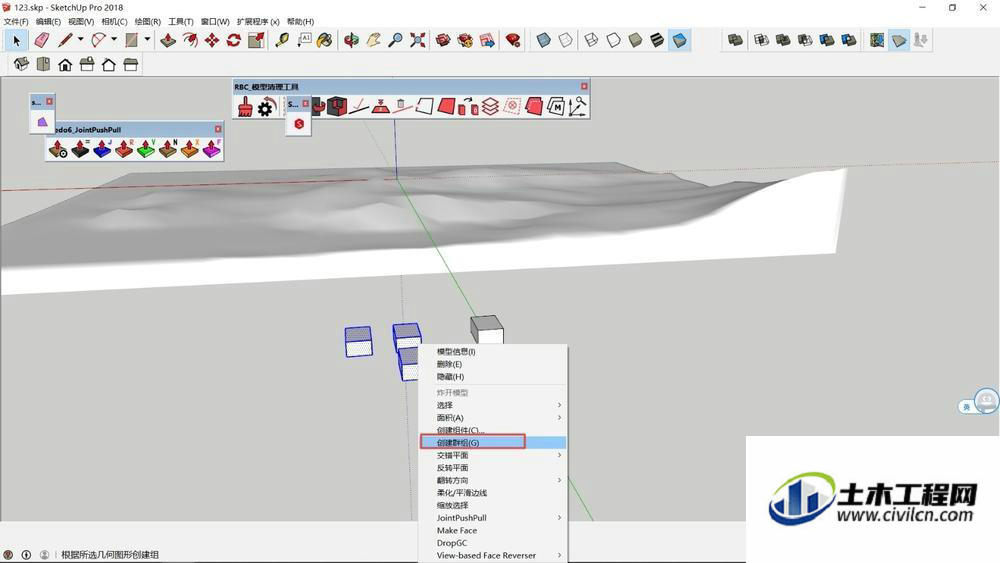Switch to Back view
Image resolution: width=1000 pixels, height=563 pixels.
[108, 64]
